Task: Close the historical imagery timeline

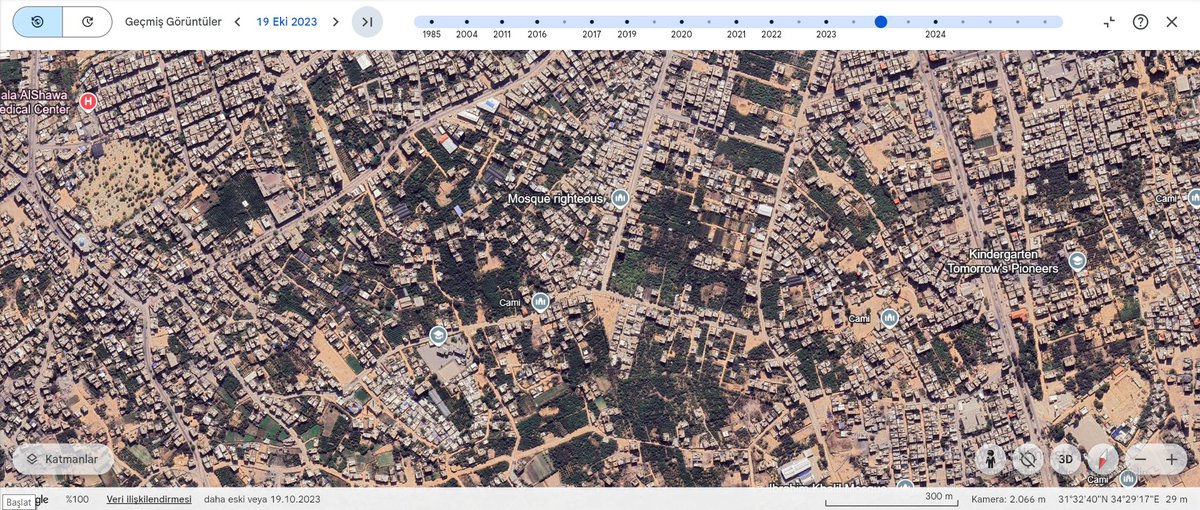Action: click(x=1172, y=22)
